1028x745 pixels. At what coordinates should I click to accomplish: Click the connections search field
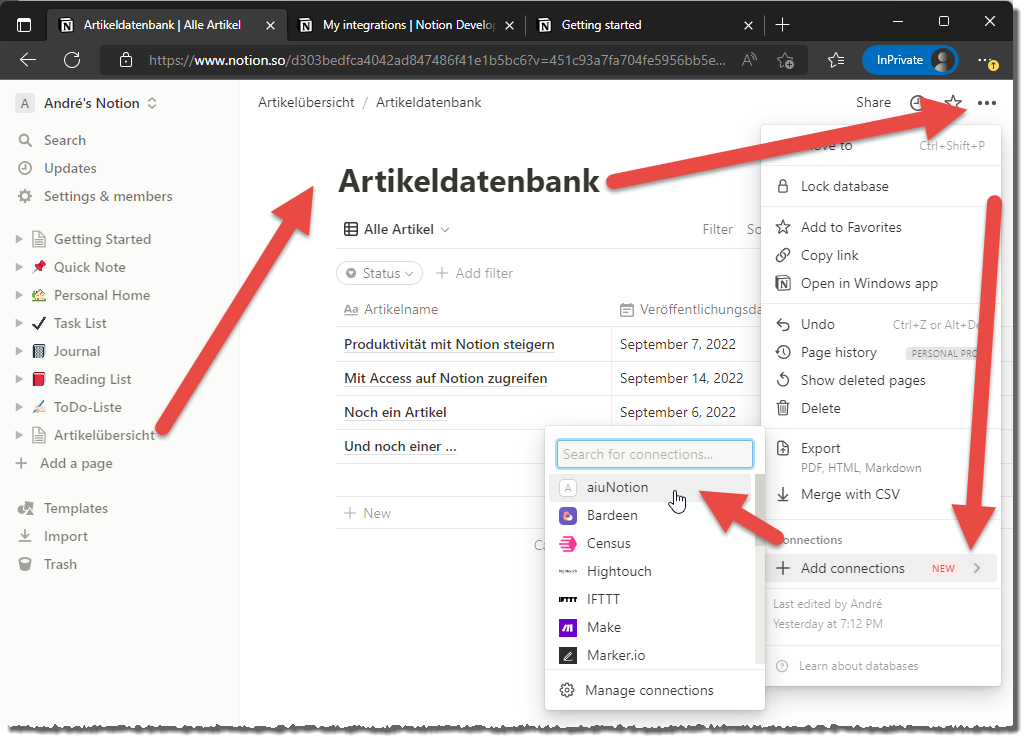tap(654, 453)
